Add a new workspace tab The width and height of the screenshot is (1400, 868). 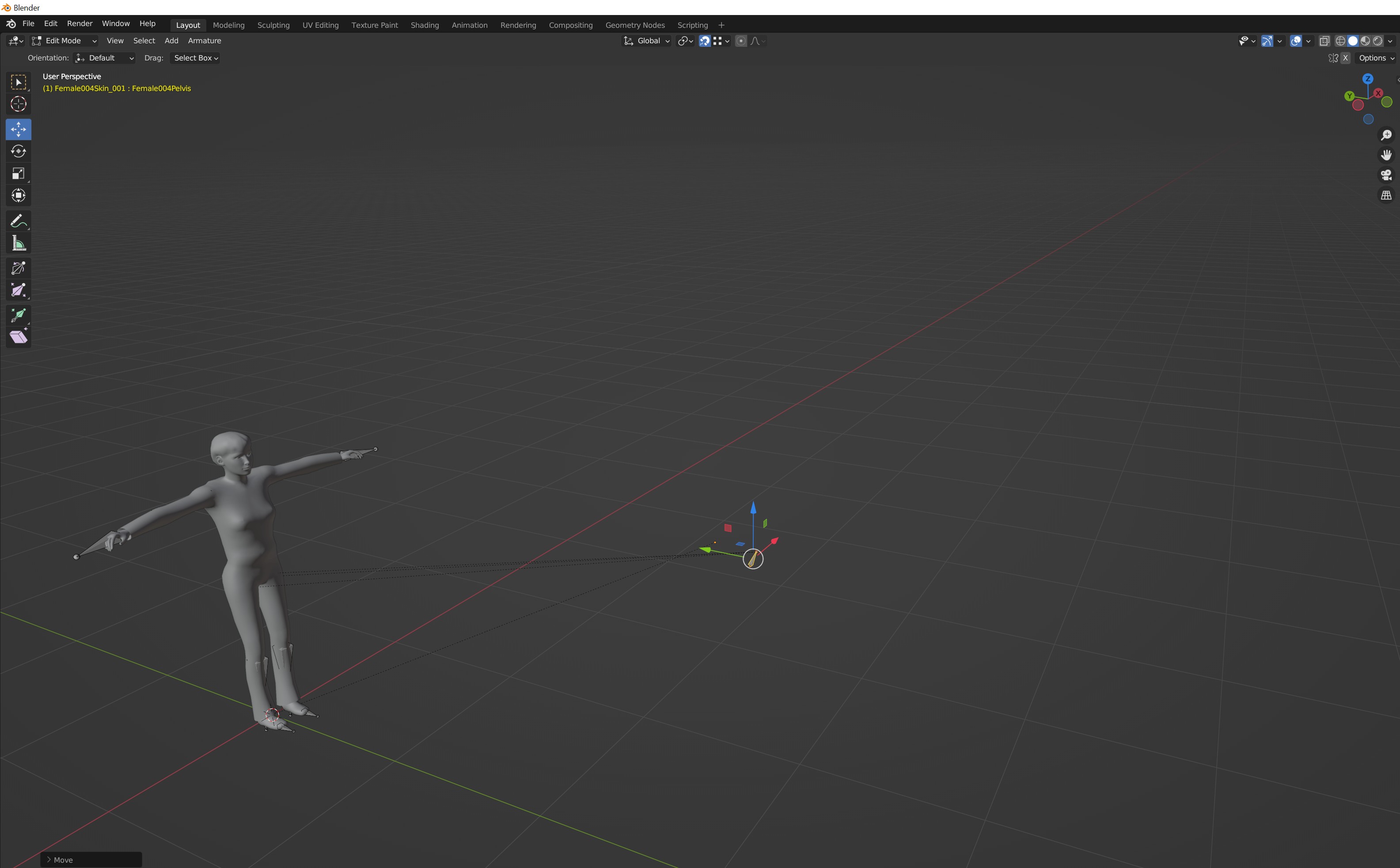pos(721,25)
